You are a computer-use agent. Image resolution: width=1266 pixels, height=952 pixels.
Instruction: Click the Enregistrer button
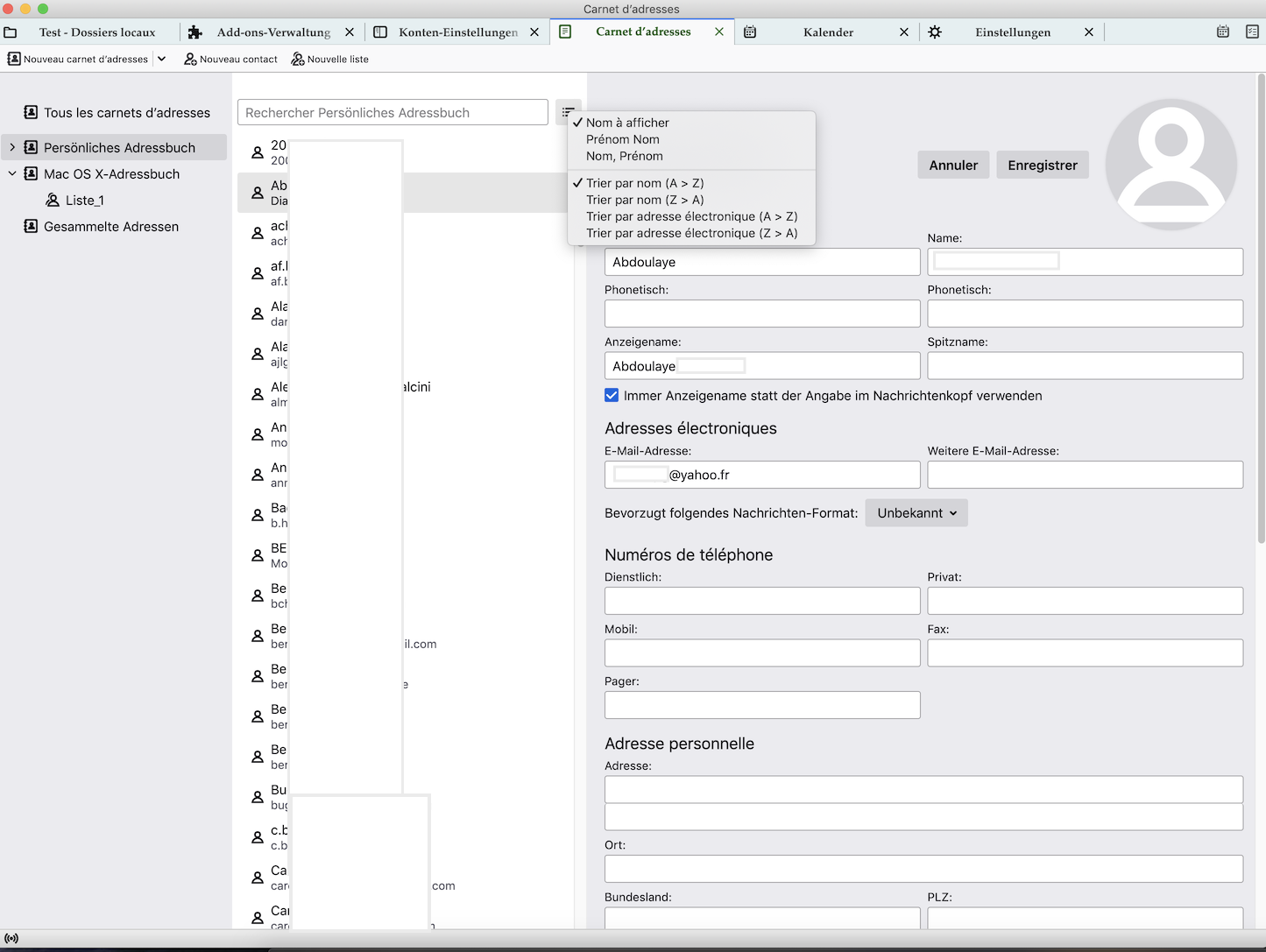click(1042, 166)
